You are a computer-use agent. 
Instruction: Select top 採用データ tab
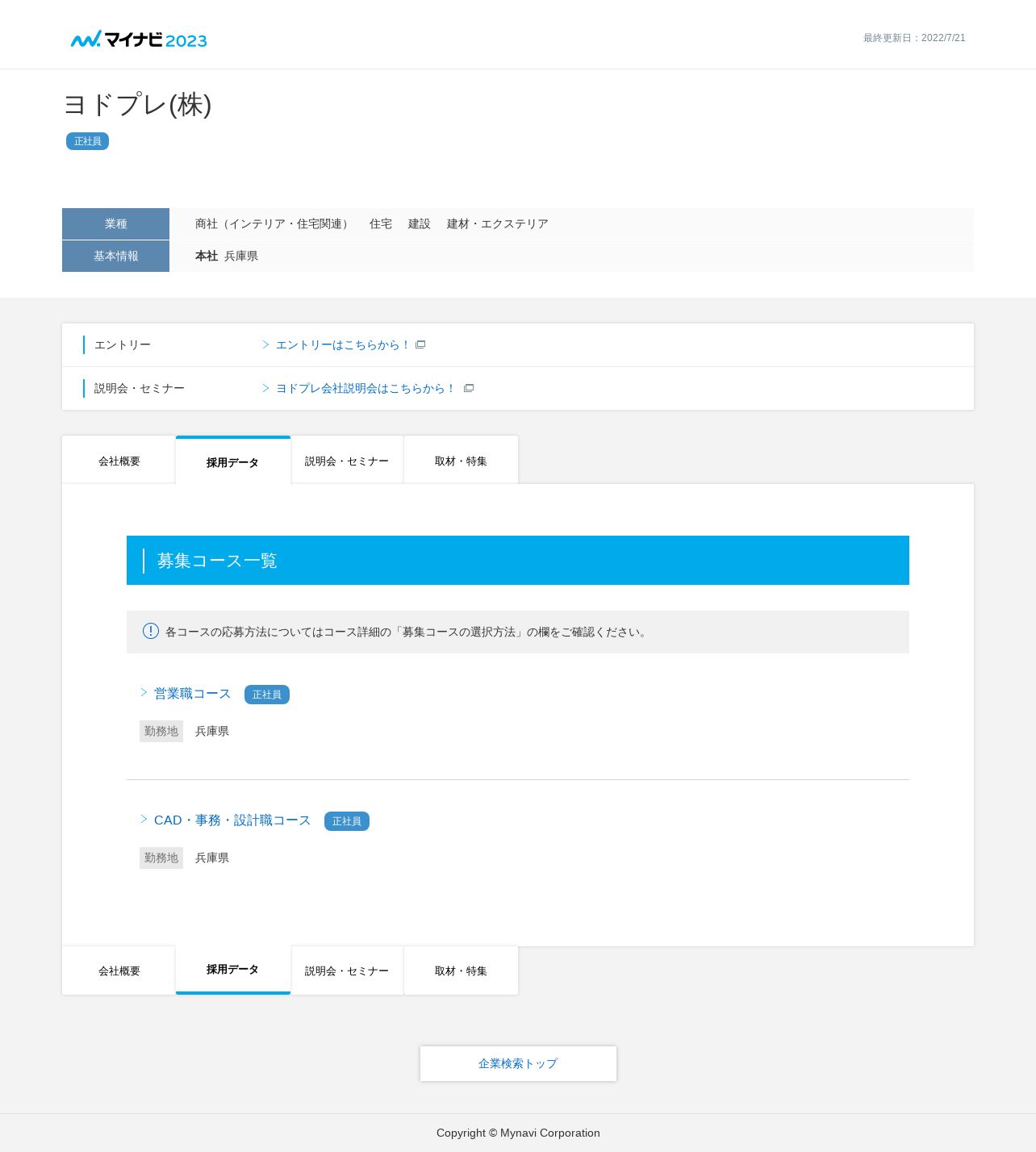(x=233, y=461)
